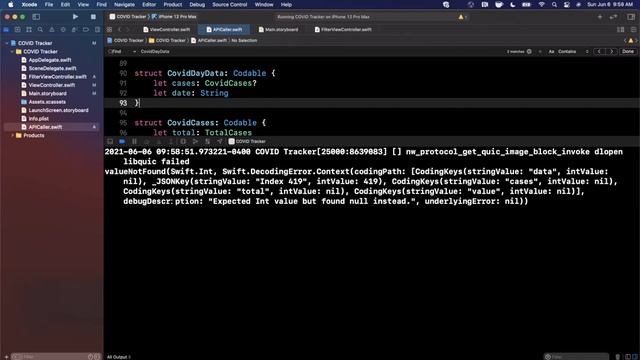Collapse the COVID Tracker project root

7,43
